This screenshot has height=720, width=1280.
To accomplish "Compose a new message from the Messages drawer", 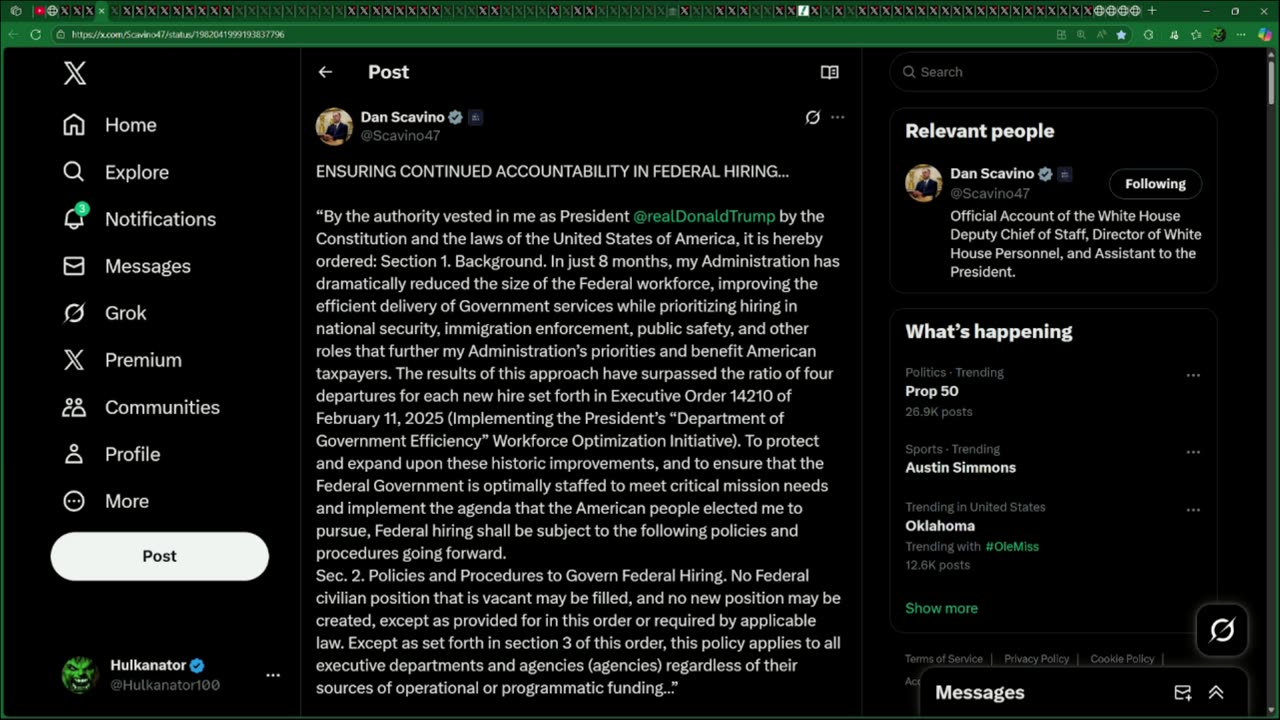I will [x=1183, y=693].
